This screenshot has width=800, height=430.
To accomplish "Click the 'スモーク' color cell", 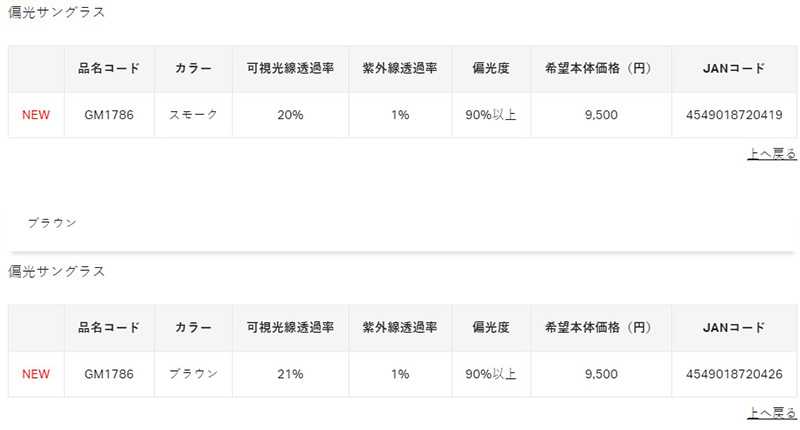I will point(193,115).
